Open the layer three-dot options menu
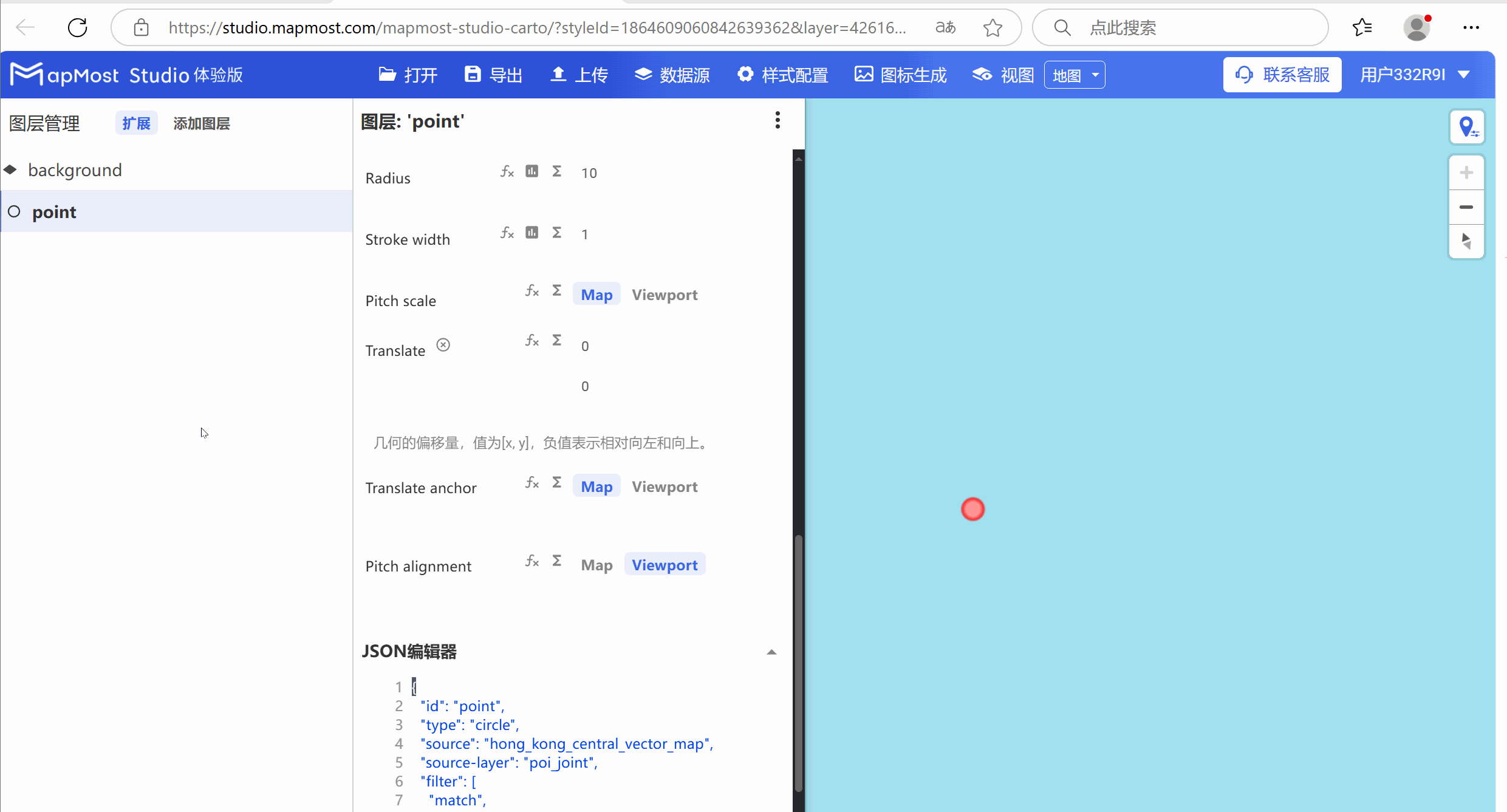 click(777, 120)
